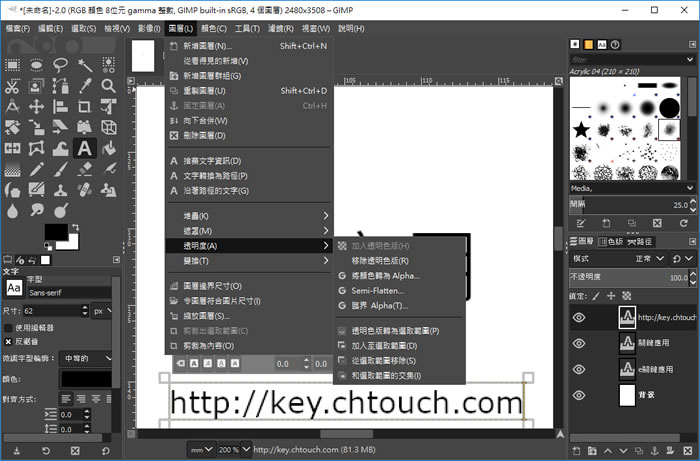Image resolution: width=700 pixels, height=461 pixels.
Task: Click the Measure tool
Action: pyautogui.click(x=12, y=107)
